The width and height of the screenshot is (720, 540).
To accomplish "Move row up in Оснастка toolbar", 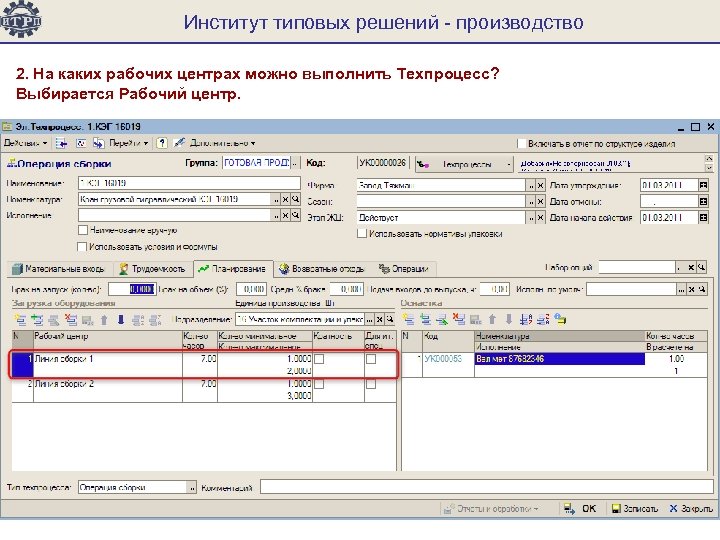I will pyautogui.click(x=492, y=319).
